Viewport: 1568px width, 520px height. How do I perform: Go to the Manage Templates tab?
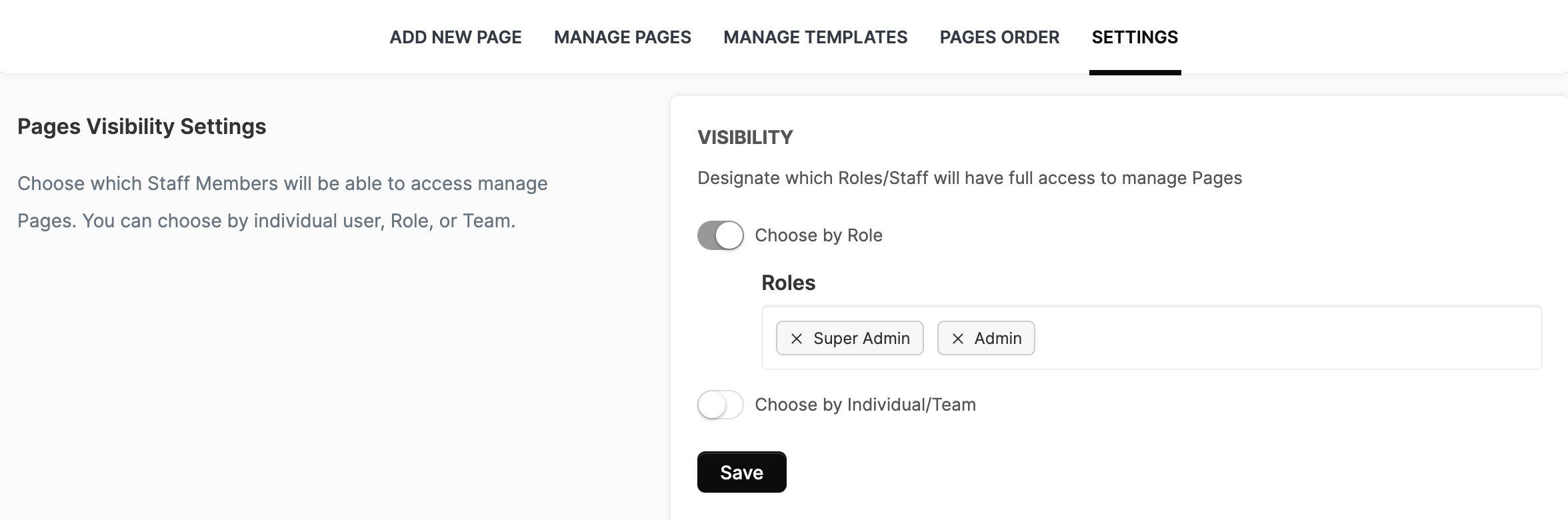(x=815, y=37)
